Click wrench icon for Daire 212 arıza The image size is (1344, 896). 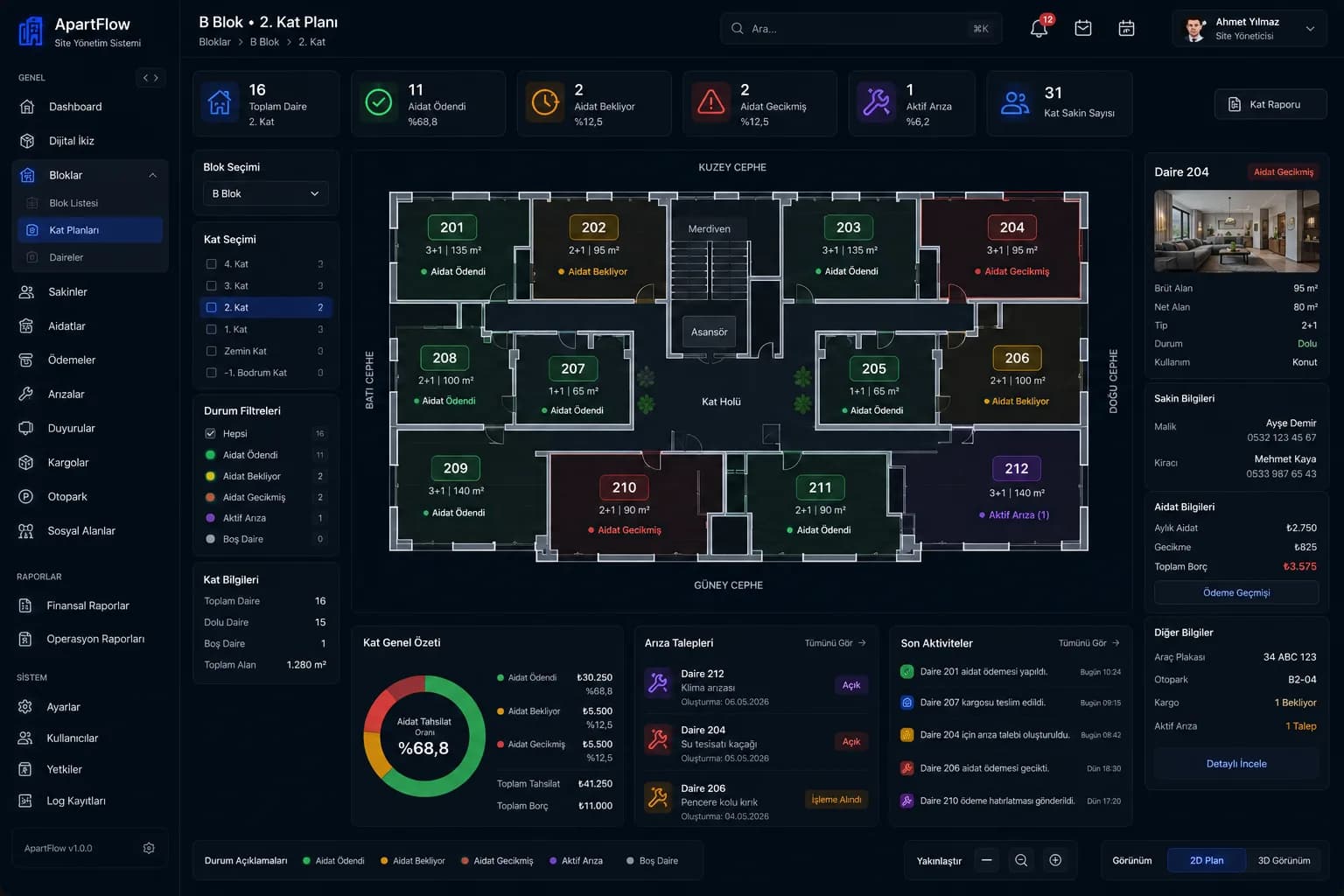point(658,682)
